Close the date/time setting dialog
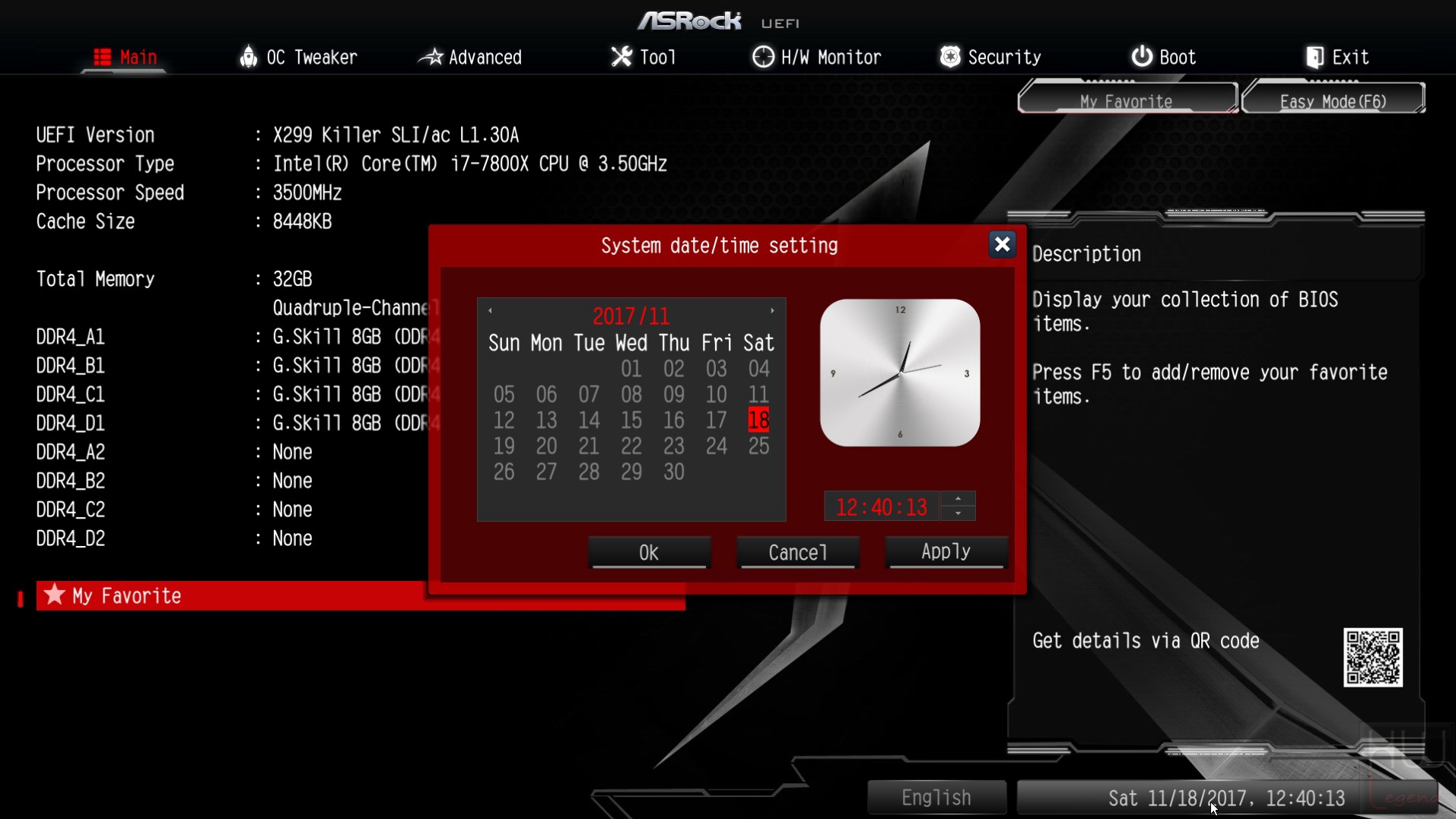This screenshot has width=1456, height=819. [1002, 244]
